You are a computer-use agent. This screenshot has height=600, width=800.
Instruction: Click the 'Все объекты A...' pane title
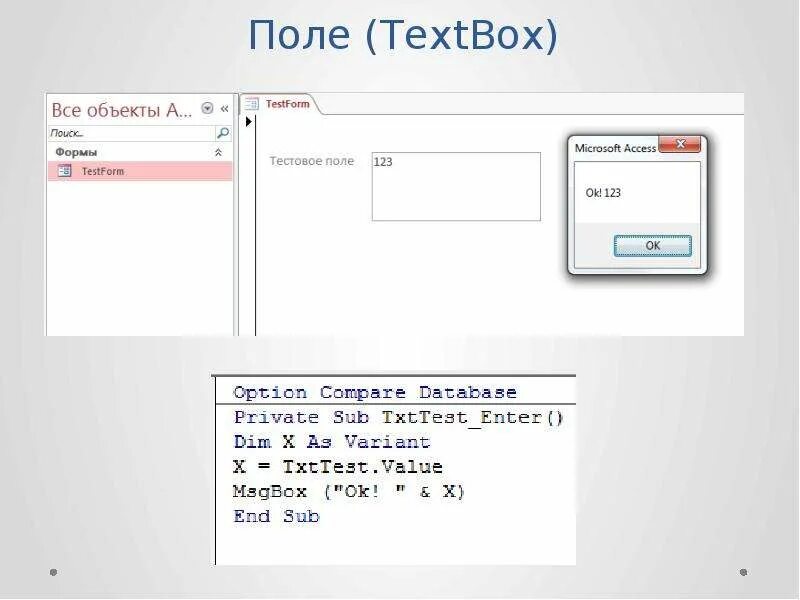click(121, 110)
